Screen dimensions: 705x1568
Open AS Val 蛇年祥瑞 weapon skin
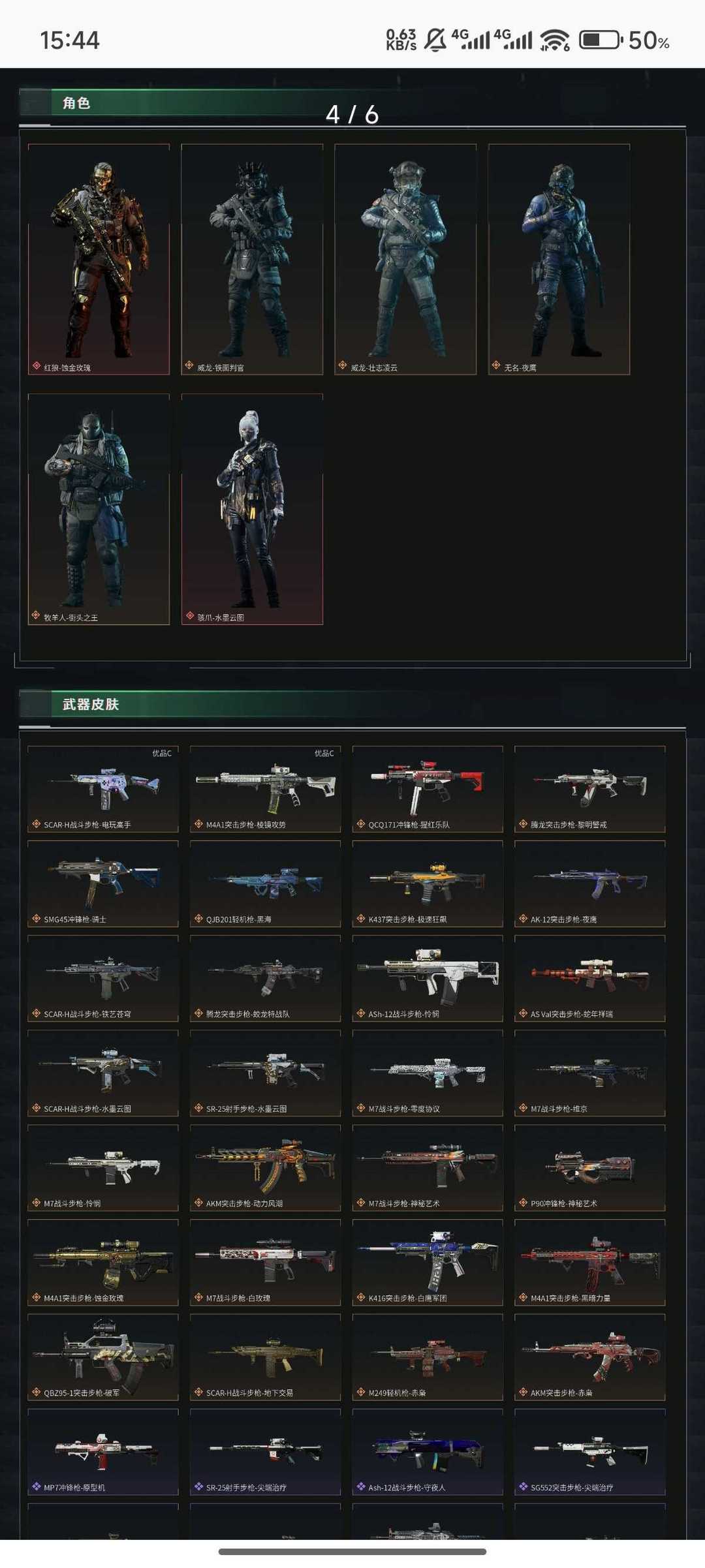point(589,978)
